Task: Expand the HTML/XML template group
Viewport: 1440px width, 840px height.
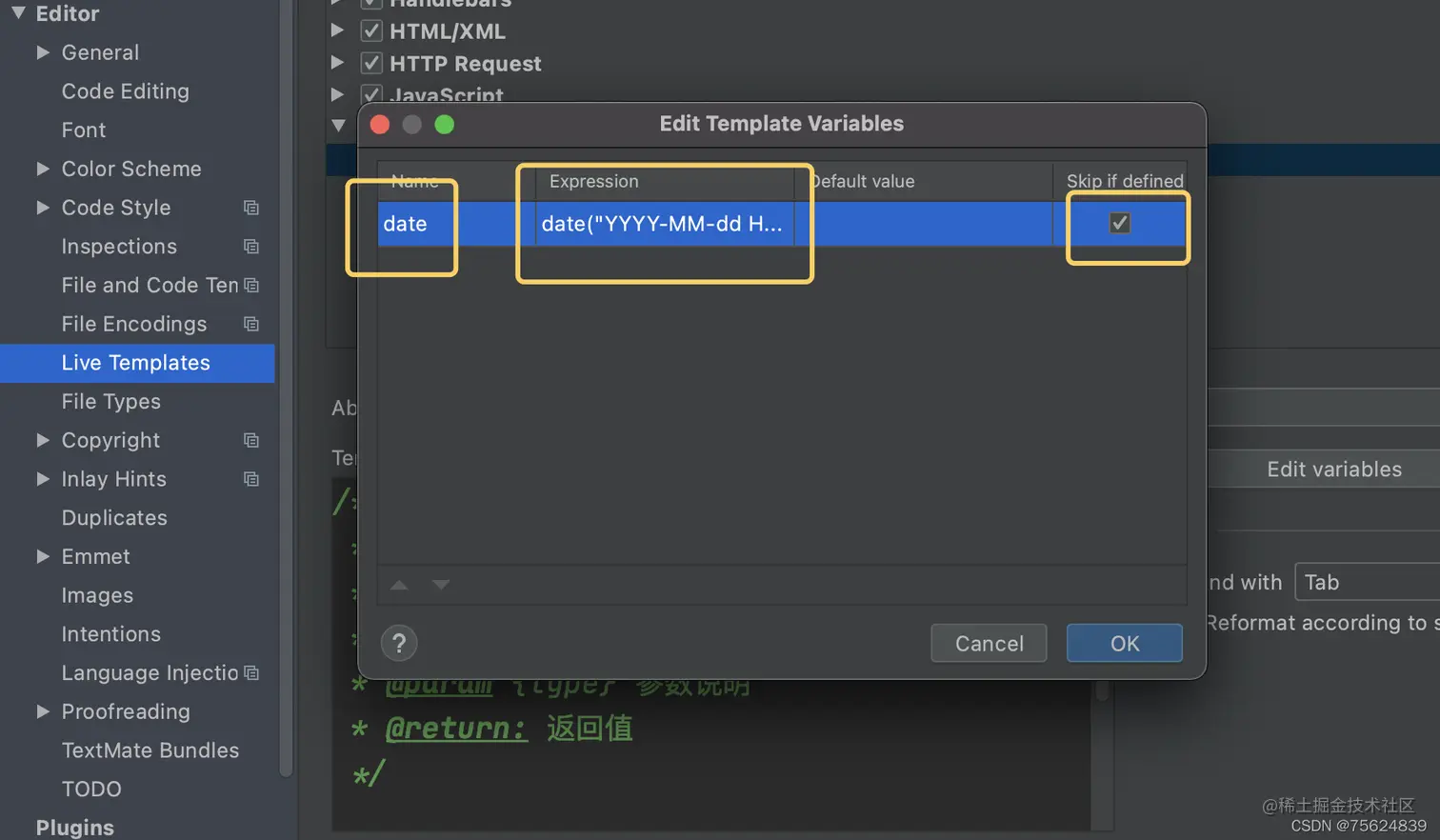Action: click(337, 30)
